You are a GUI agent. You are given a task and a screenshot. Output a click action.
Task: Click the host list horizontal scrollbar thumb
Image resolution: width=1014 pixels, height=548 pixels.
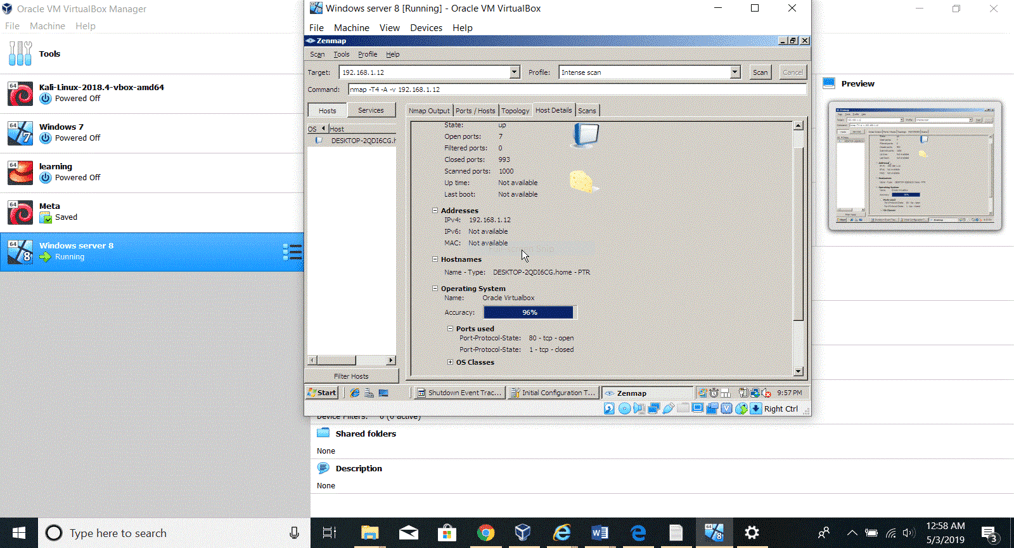point(336,360)
